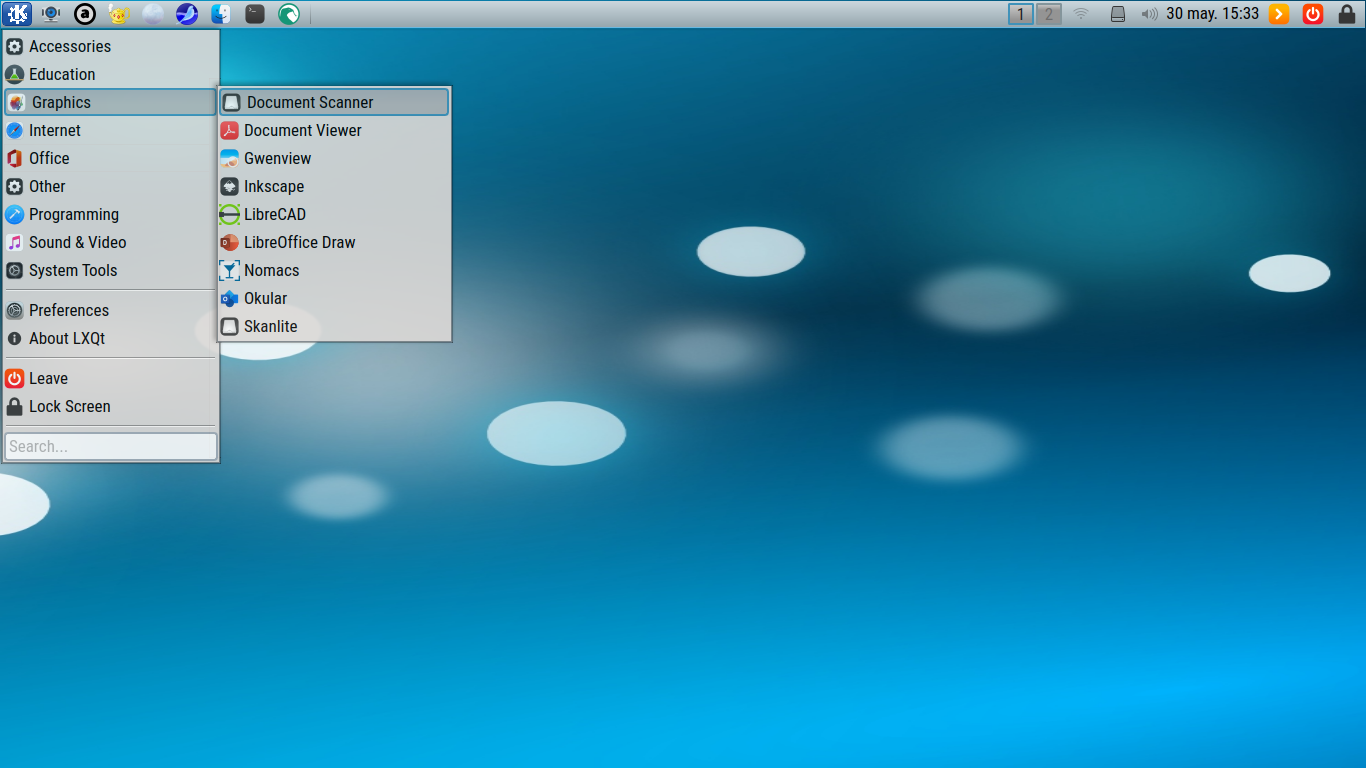Open the removable drive tray icon

pos(1119,14)
